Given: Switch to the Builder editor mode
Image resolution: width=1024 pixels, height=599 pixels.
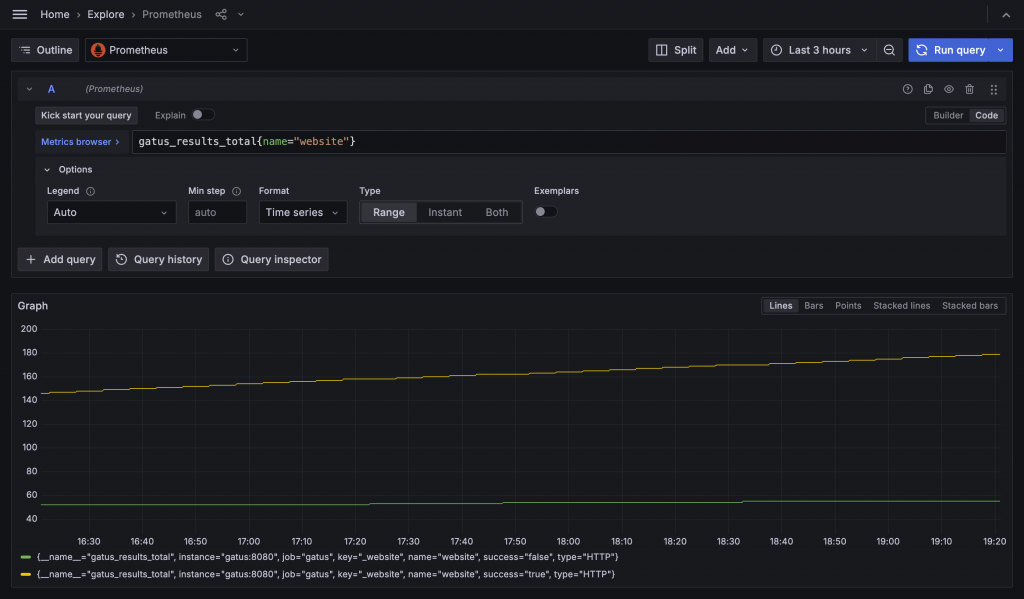Looking at the screenshot, I should tap(948, 115).
